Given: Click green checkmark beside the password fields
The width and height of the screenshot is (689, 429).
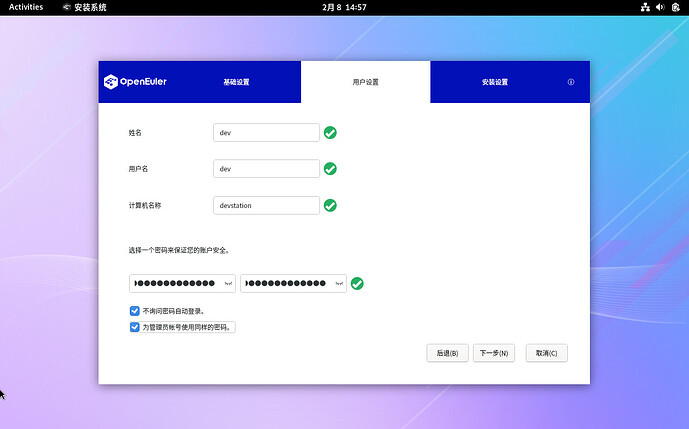Looking at the screenshot, I should click(x=357, y=283).
